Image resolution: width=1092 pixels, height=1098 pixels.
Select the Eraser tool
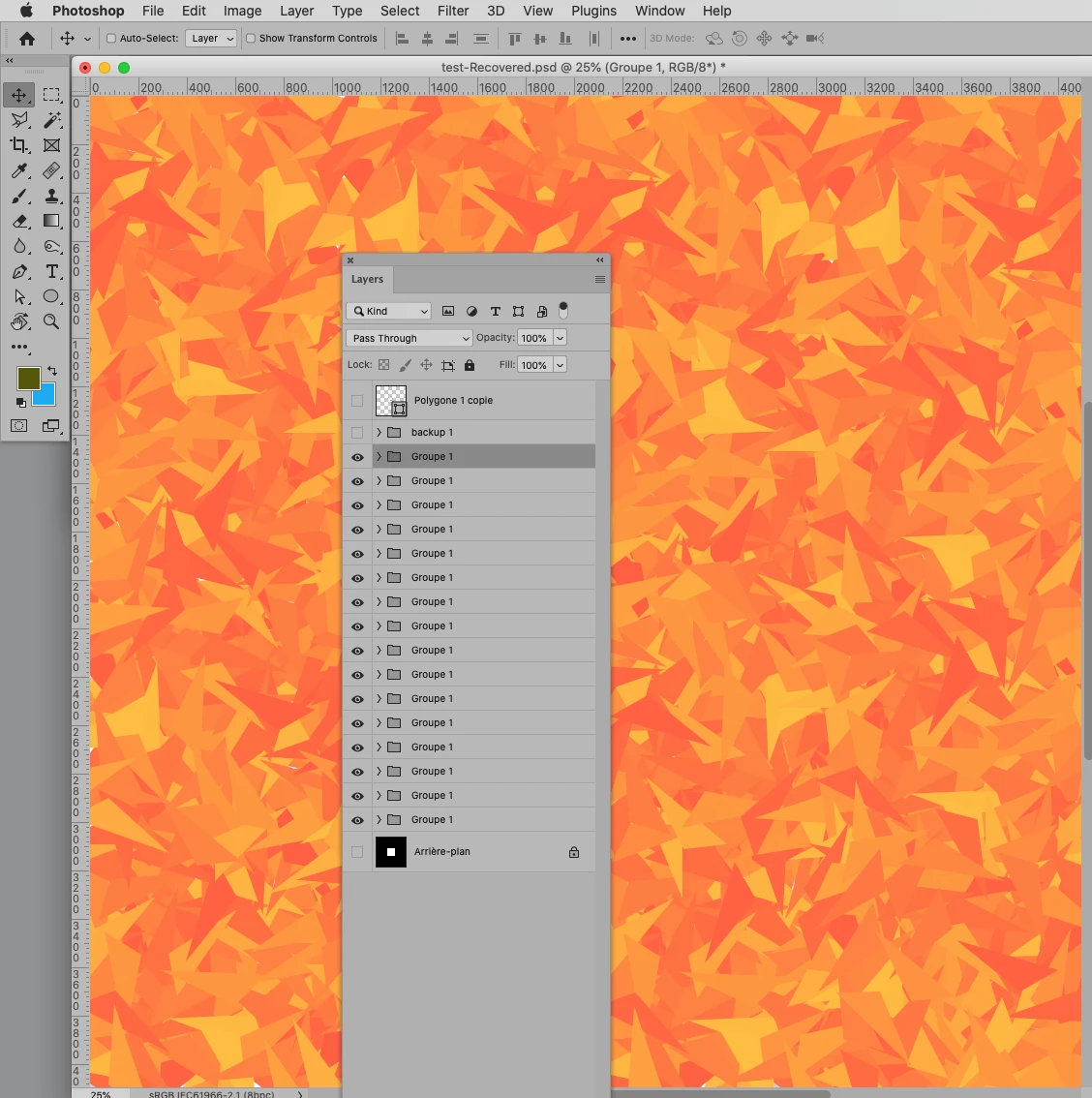click(19, 222)
